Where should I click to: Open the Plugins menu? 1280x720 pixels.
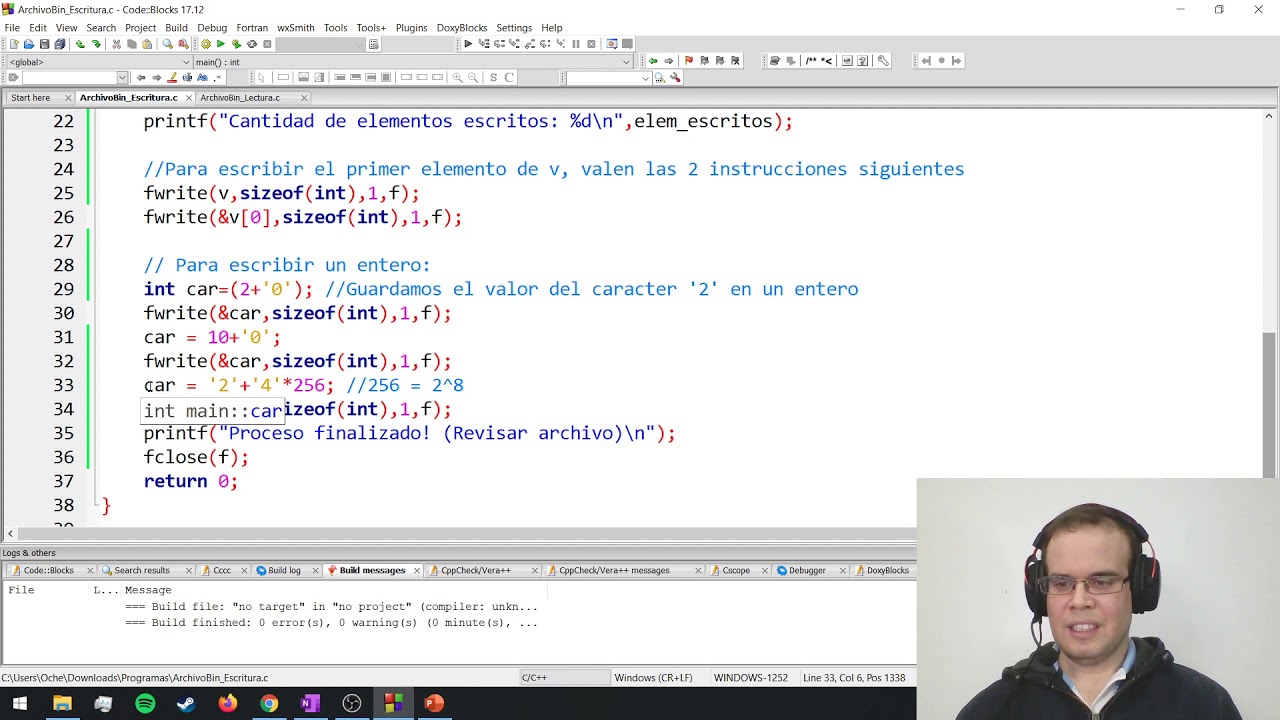click(x=411, y=28)
